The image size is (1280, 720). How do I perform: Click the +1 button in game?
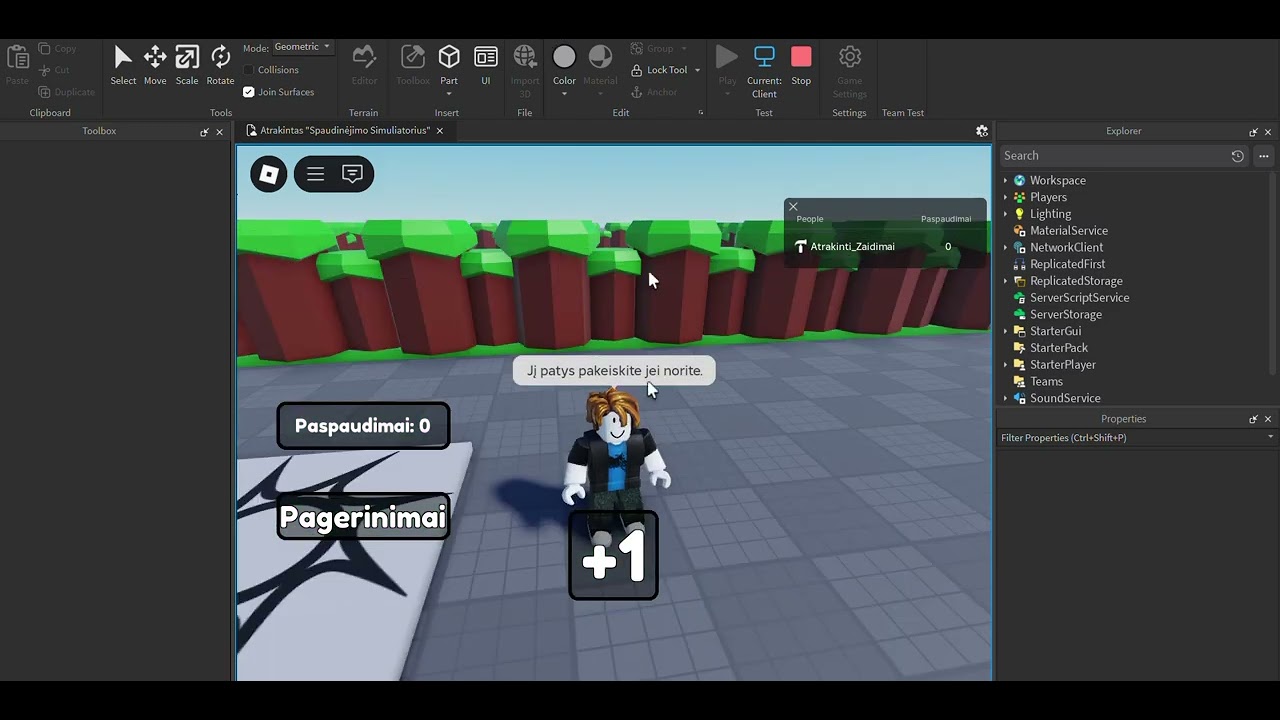613,556
